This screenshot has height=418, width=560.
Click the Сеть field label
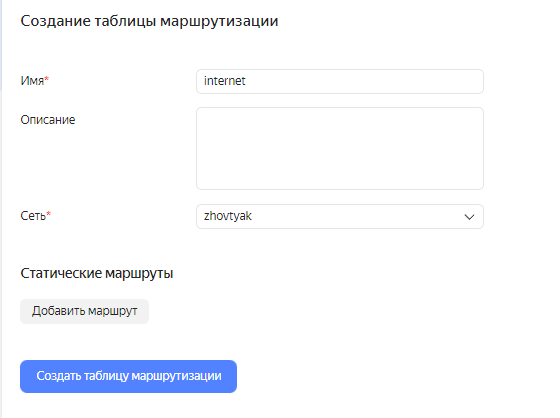[33, 216]
